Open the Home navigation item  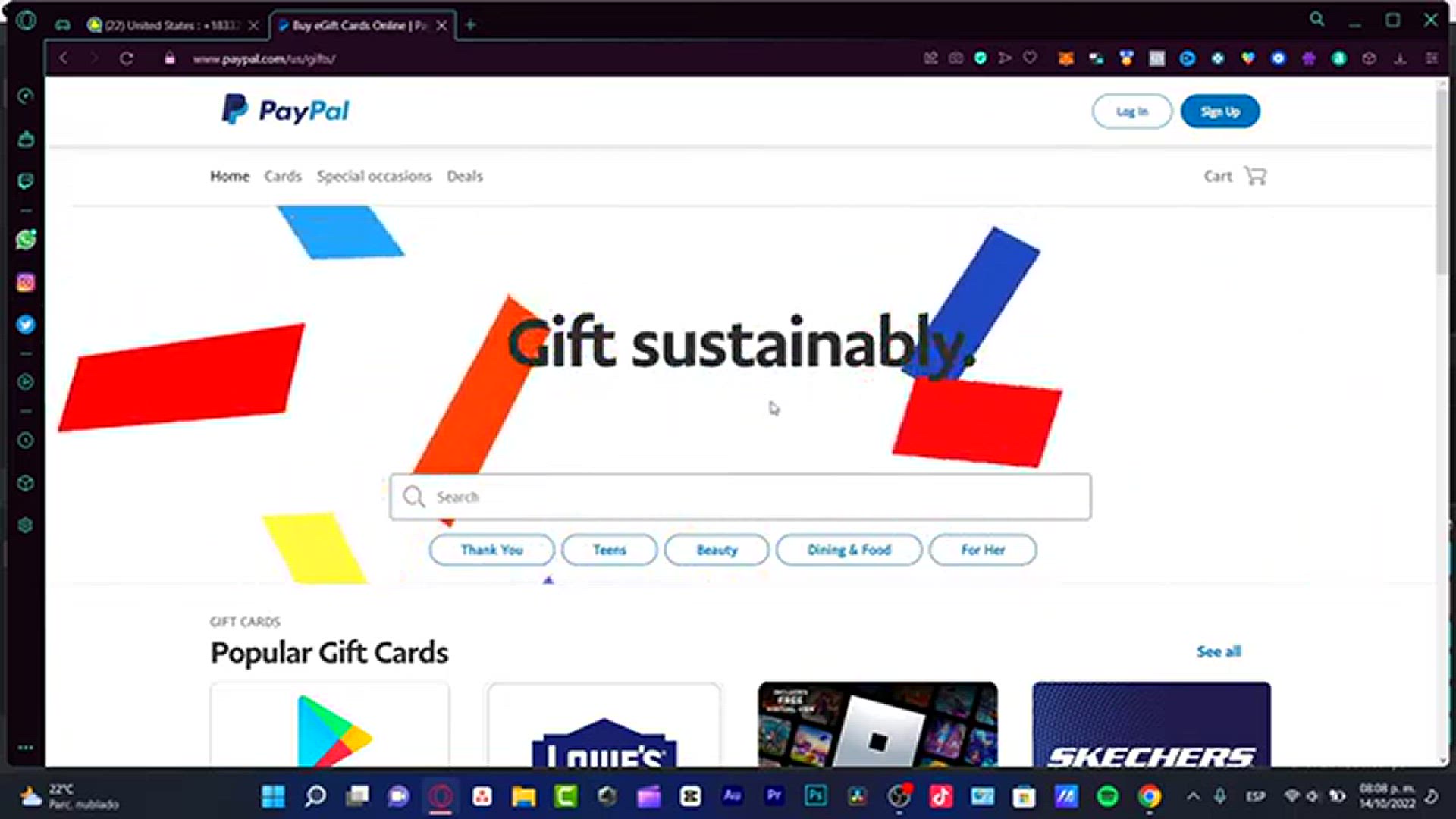[230, 176]
